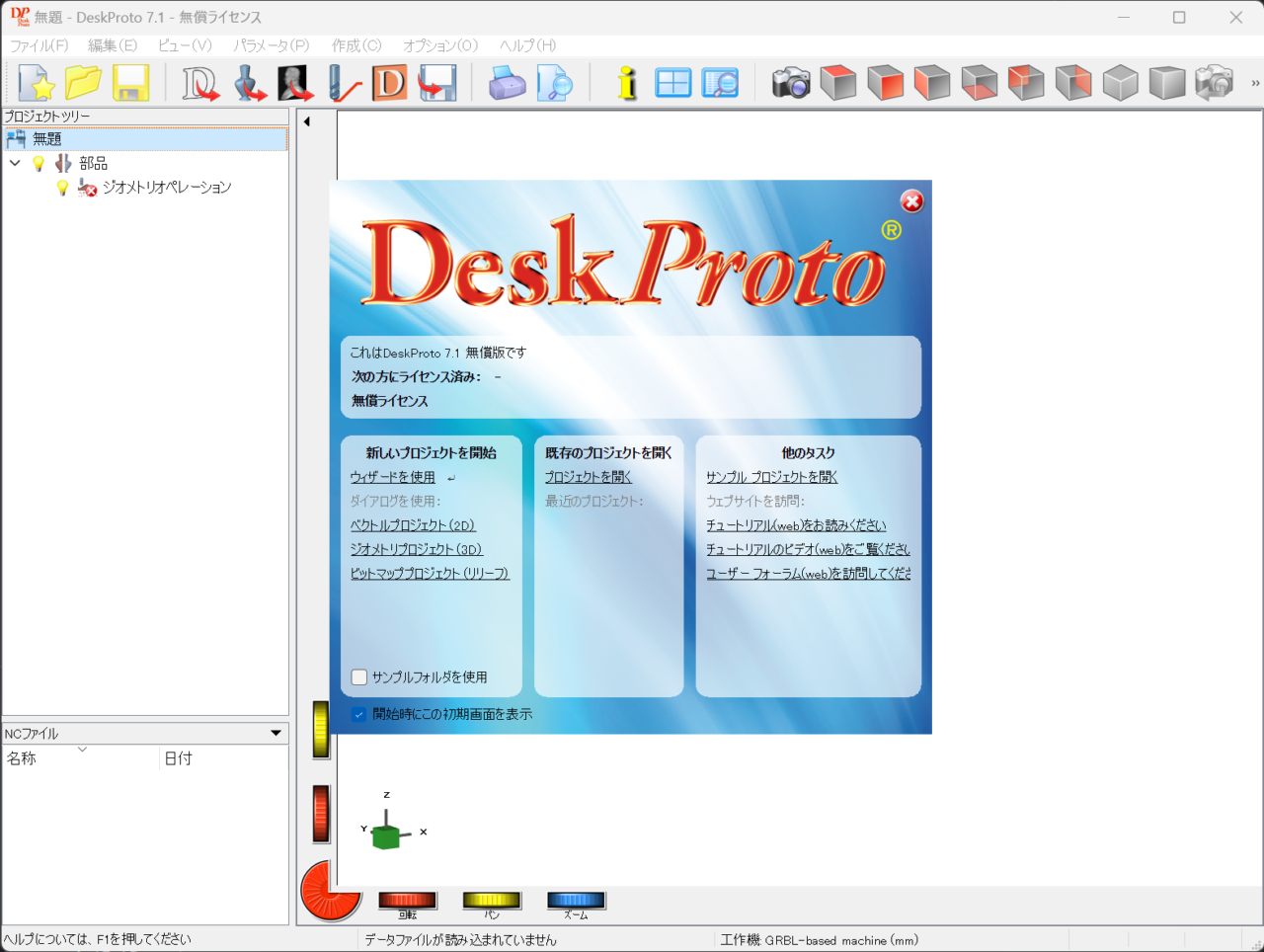Show geometry information yellow i icon
The image size is (1264, 952).
click(x=626, y=83)
